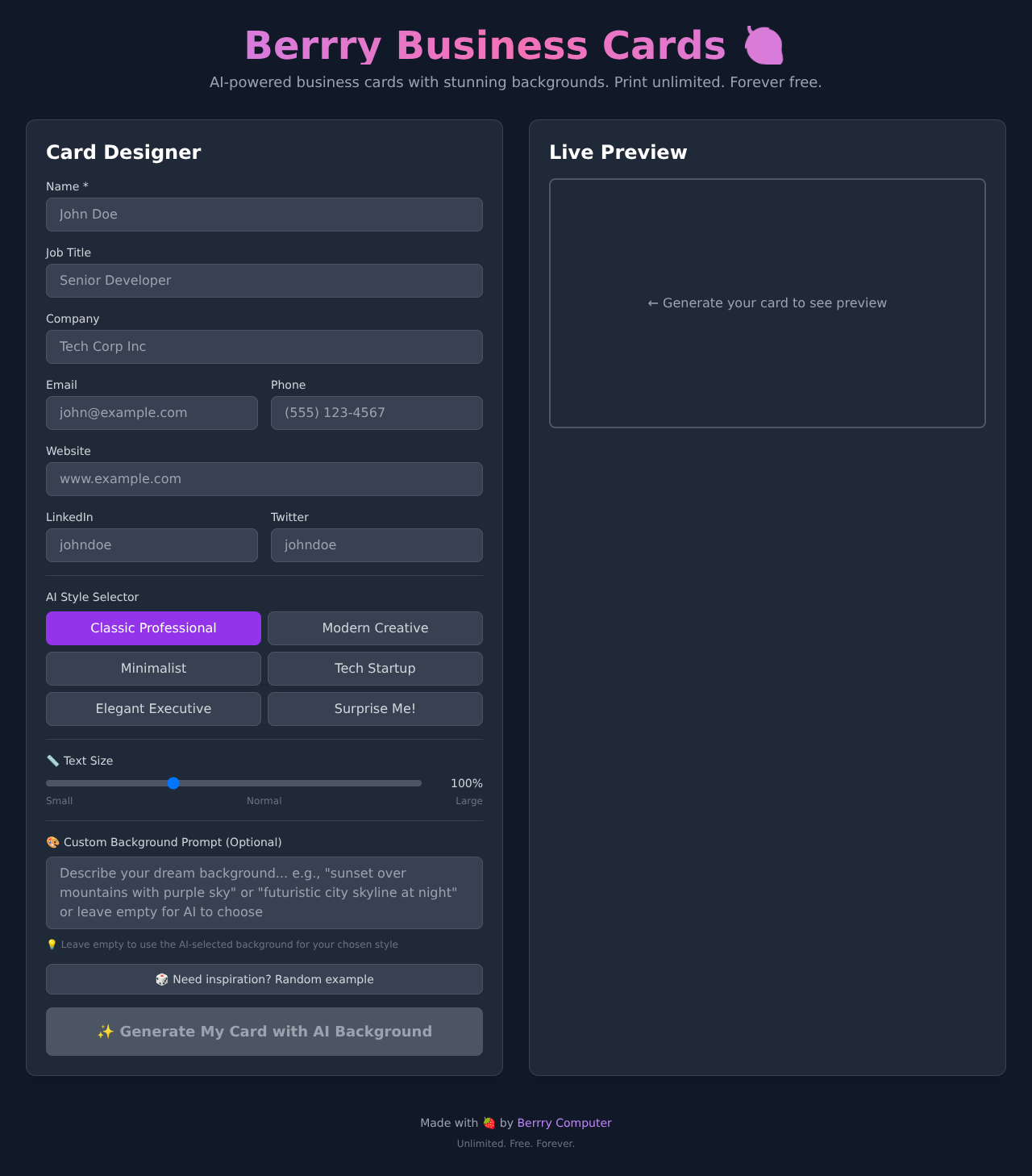The image size is (1032, 1176).
Task: Click the dice icon on the inspiration button
Action: pos(162,979)
